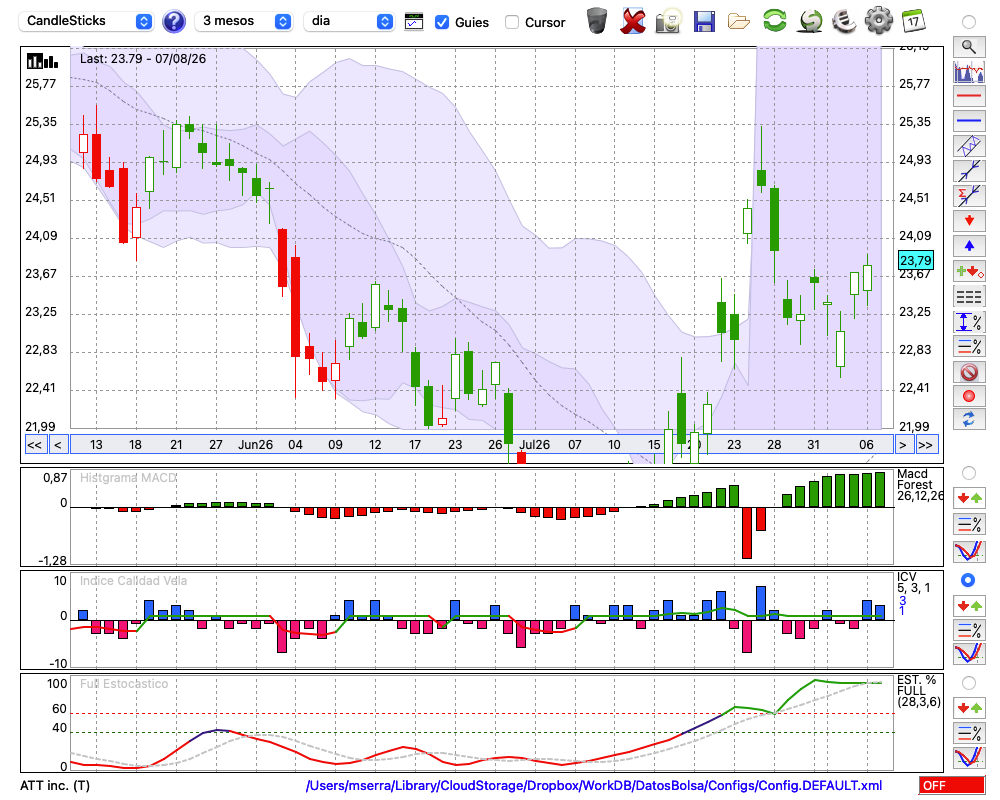Click the >> jump-to-end button
The height and width of the screenshot is (800, 1000).
[x=925, y=445]
